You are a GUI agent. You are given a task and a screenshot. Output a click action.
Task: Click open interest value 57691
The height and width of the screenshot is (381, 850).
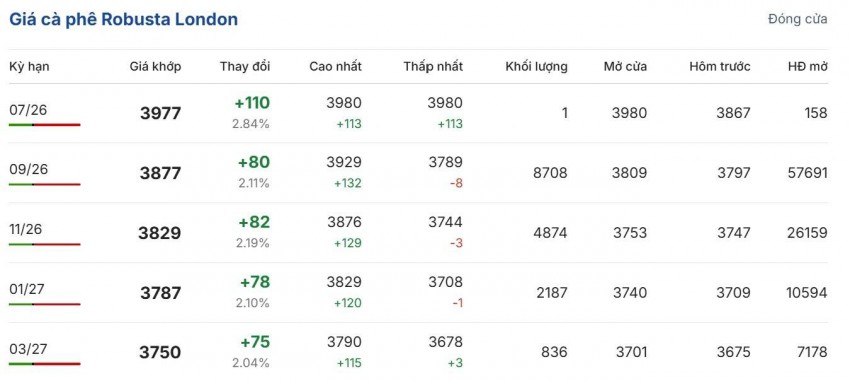[x=807, y=173]
